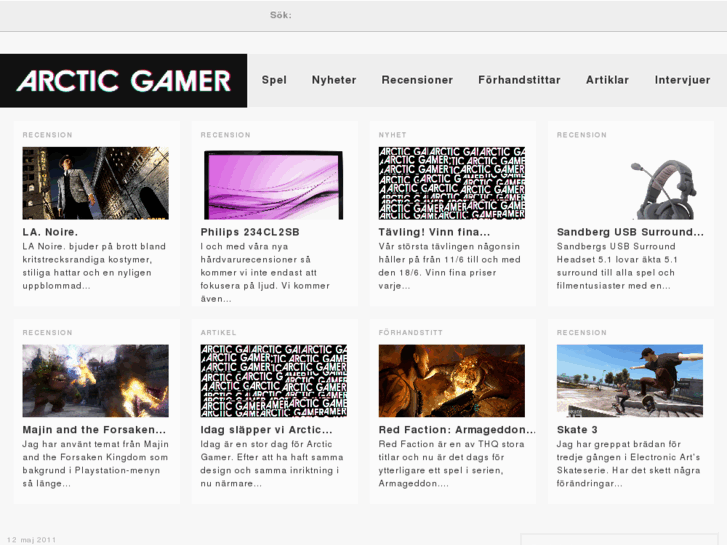Open Idag släpper vi Arctic... headline
This screenshot has height=545, width=727.
pos(266,430)
